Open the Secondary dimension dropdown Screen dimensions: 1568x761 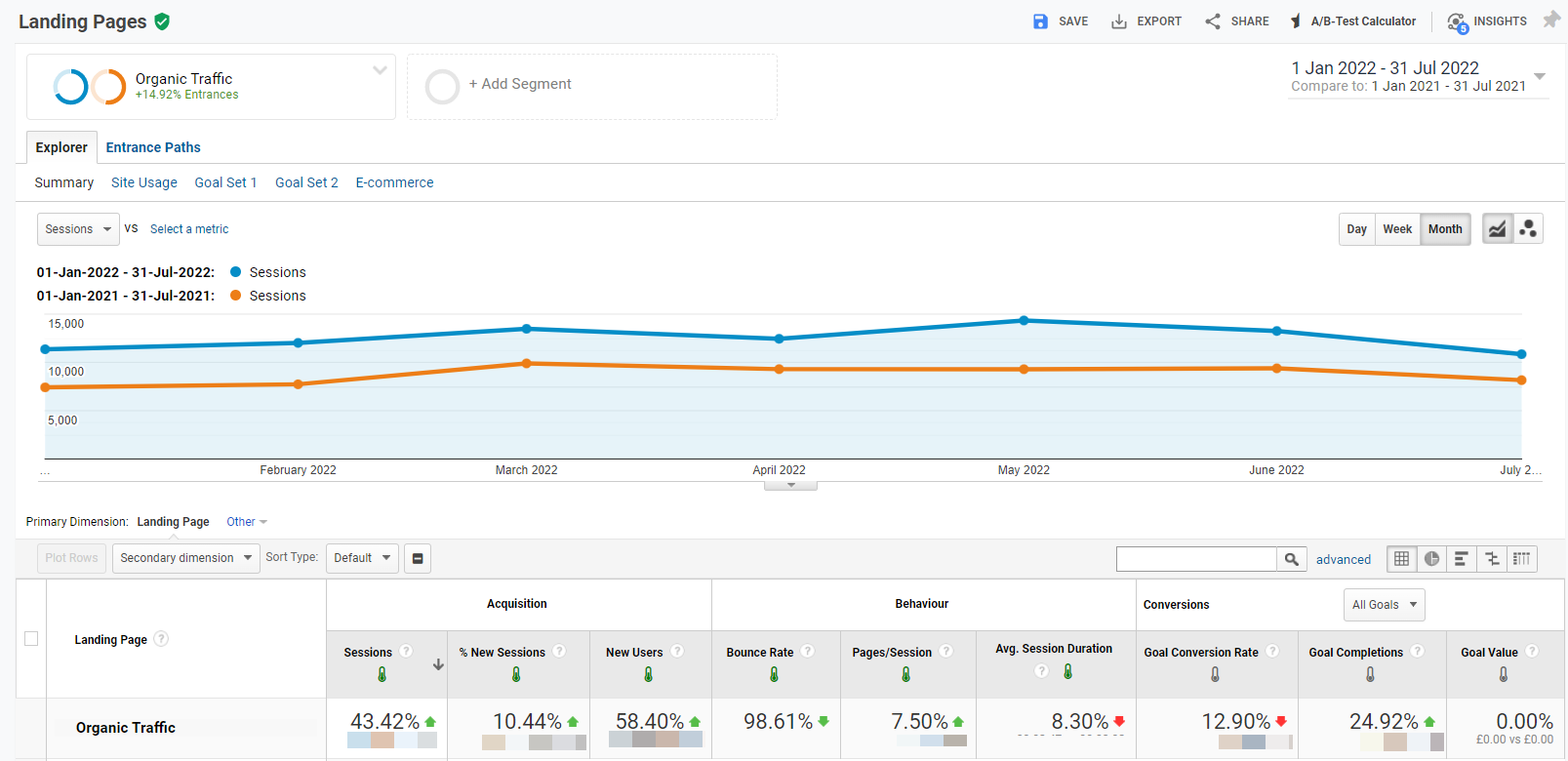pyautogui.click(x=185, y=558)
